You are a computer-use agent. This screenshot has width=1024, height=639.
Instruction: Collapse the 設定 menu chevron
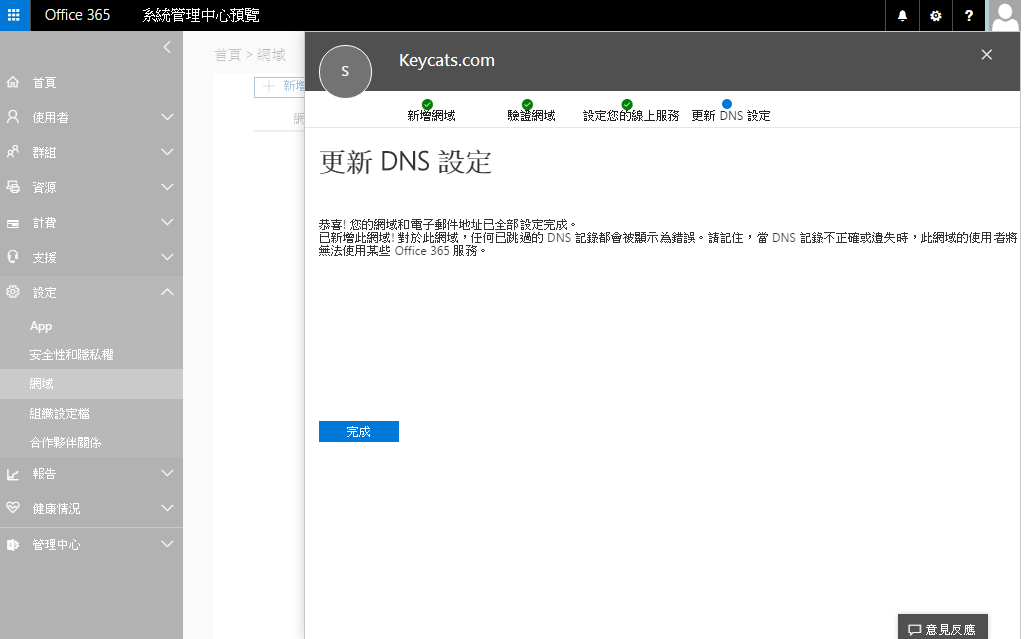pos(167,291)
